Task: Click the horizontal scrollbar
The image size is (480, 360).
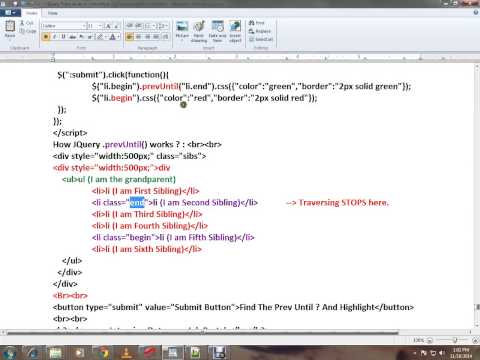Action: [x=202, y=332]
